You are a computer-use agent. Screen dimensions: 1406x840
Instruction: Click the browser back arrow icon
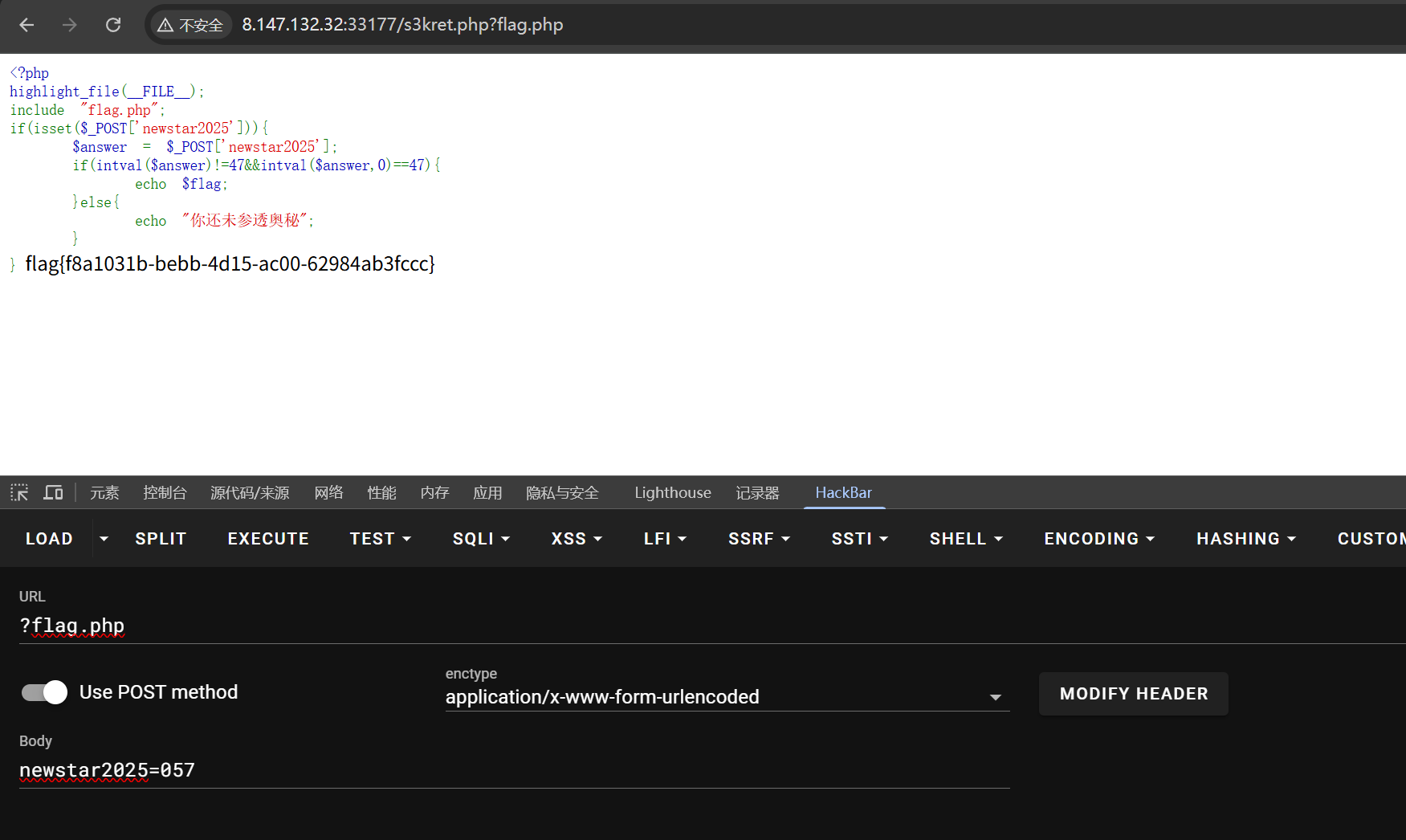[x=26, y=25]
